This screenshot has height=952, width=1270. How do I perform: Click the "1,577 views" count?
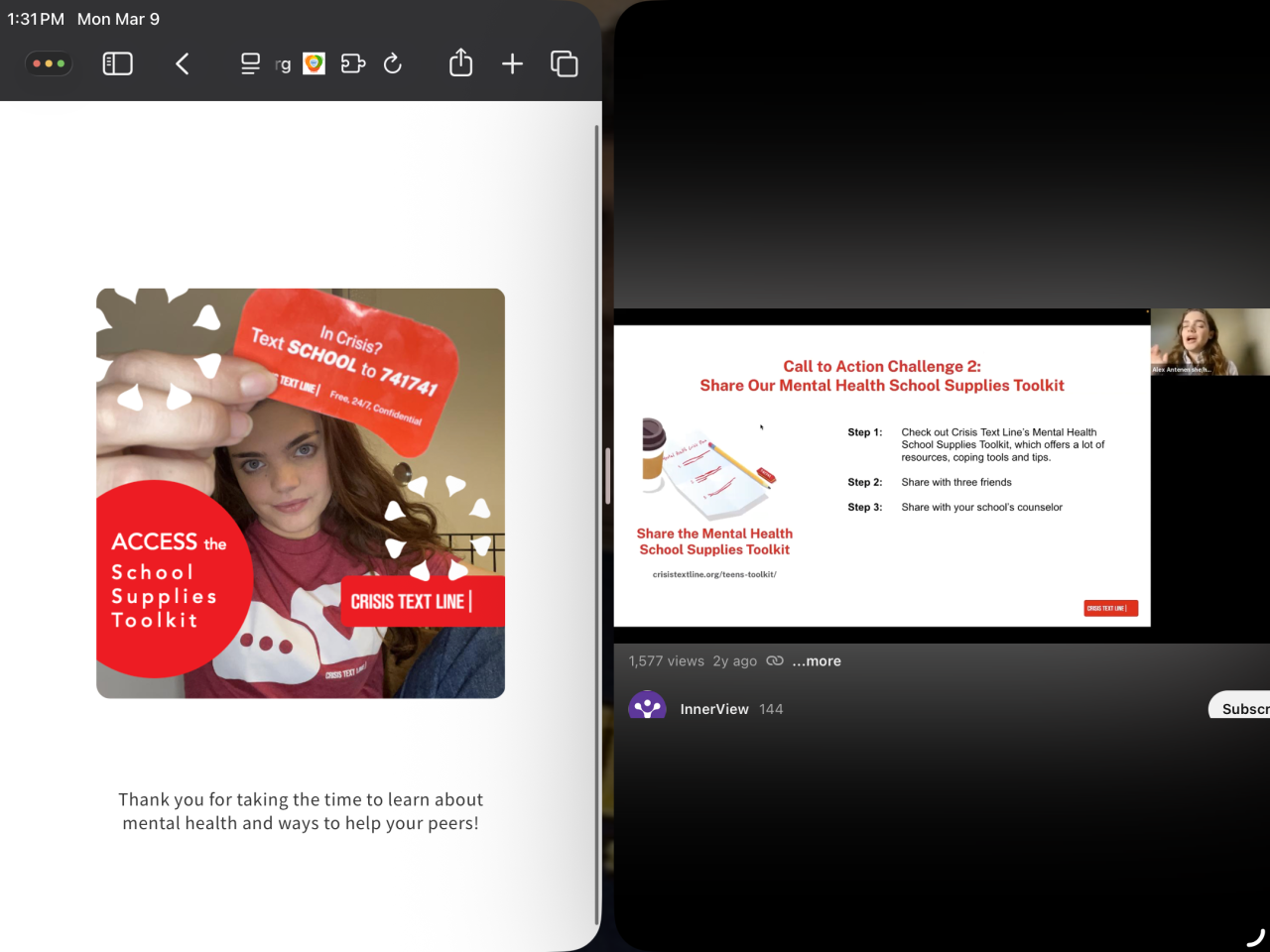pyautogui.click(x=667, y=661)
